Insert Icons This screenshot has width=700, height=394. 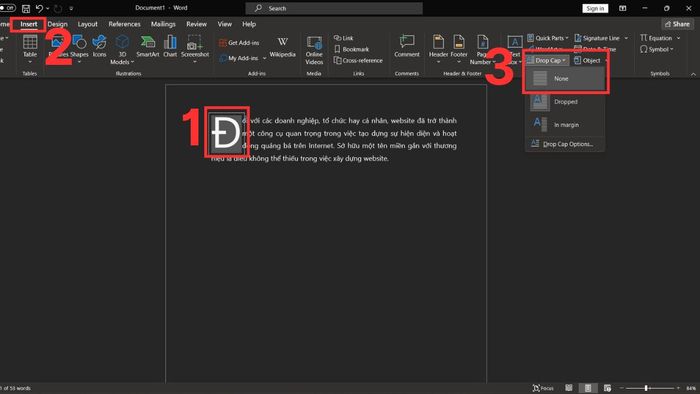[x=99, y=46]
